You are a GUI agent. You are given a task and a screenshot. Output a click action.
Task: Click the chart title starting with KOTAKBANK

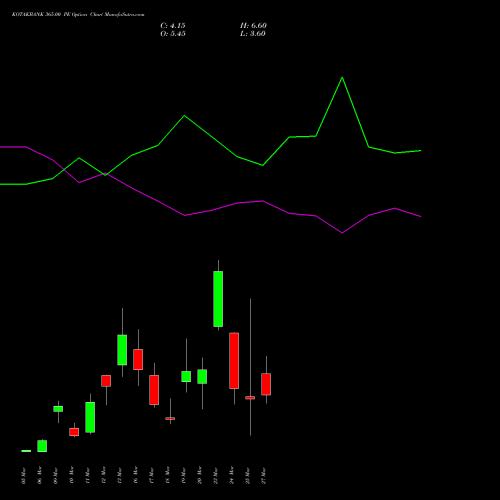(78, 15)
